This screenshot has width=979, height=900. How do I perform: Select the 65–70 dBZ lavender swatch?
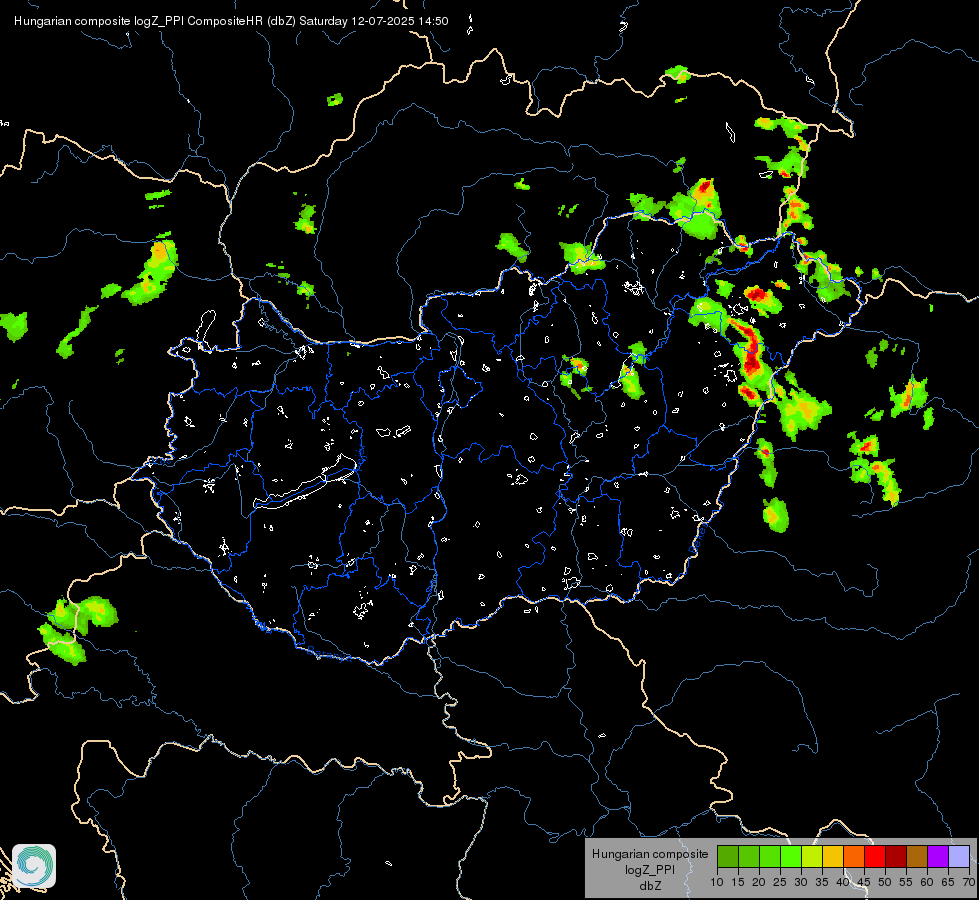pos(959,856)
